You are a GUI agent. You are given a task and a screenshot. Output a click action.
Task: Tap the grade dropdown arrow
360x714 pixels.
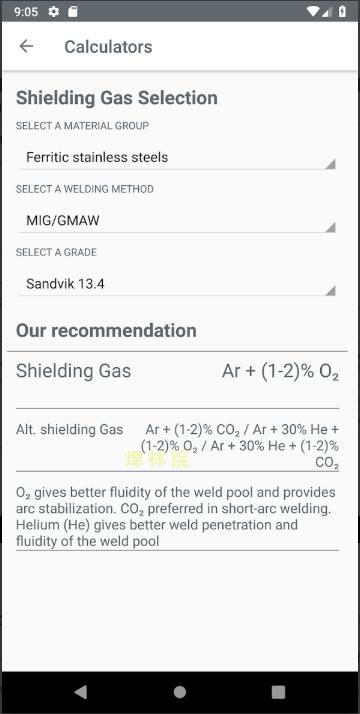(330, 291)
